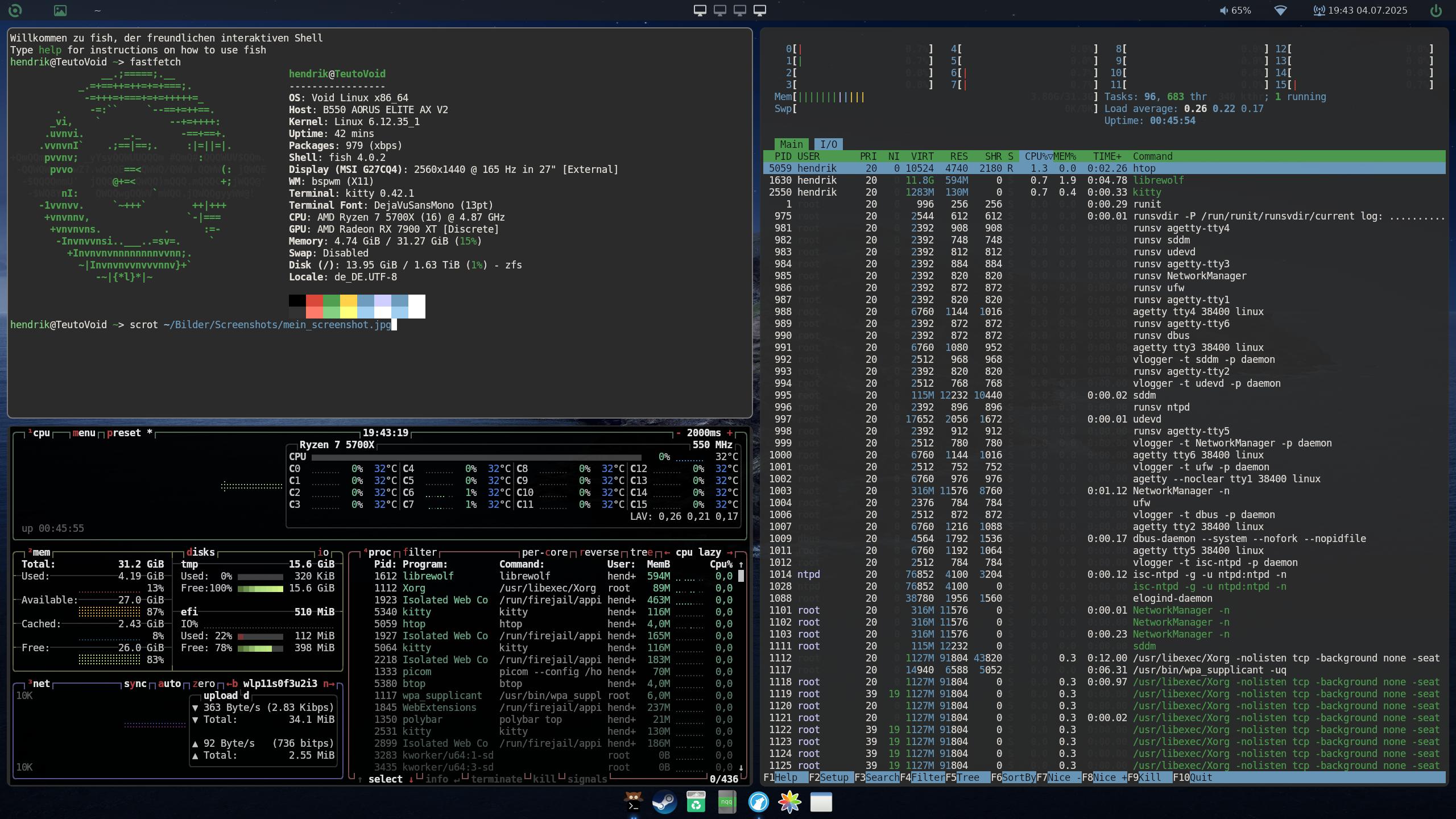Open the rainbow flower app in dock

pyautogui.click(x=789, y=802)
